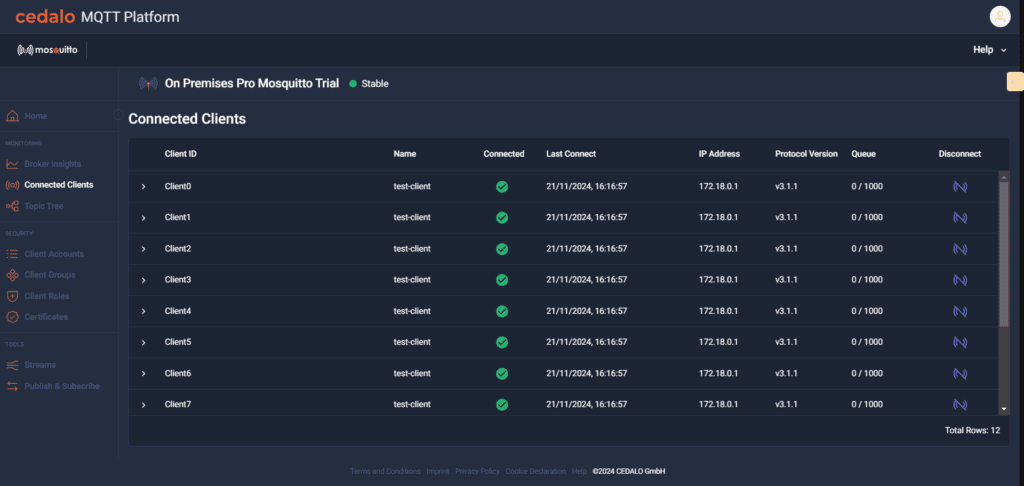
Task: Click the IP Address column header
Action: (x=719, y=154)
